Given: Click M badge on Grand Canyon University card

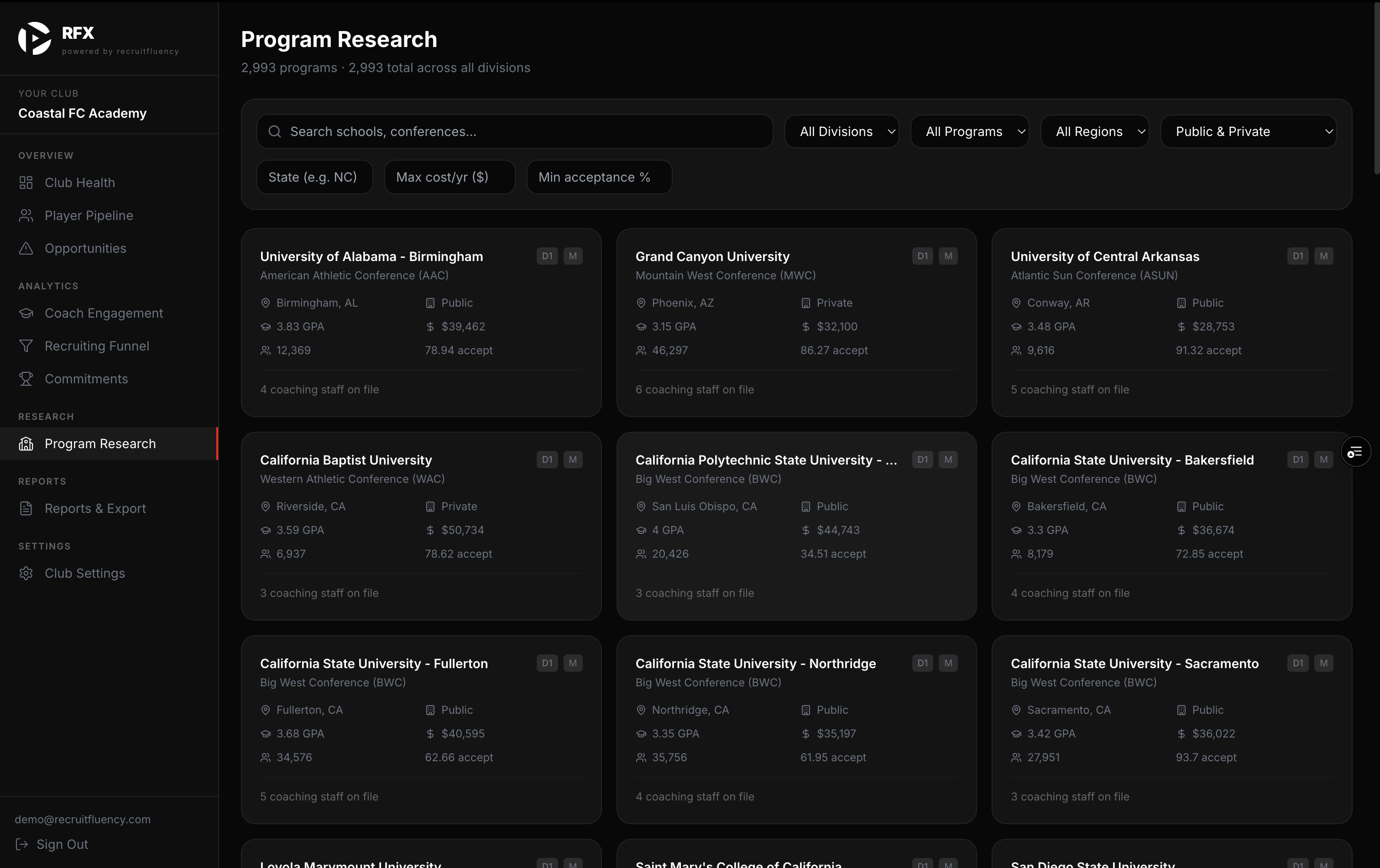Looking at the screenshot, I should click(948, 256).
